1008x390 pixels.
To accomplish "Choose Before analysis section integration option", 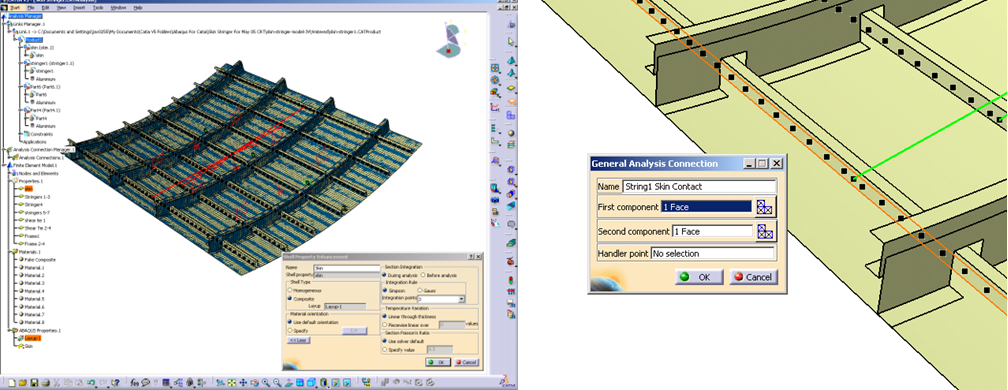I will tap(422, 275).
